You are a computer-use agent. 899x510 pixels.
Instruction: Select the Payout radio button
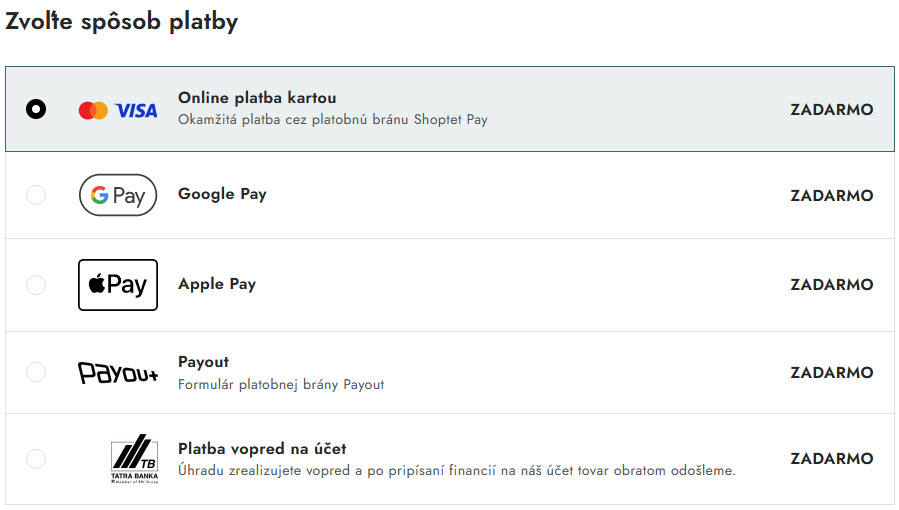(x=36, y=372)
